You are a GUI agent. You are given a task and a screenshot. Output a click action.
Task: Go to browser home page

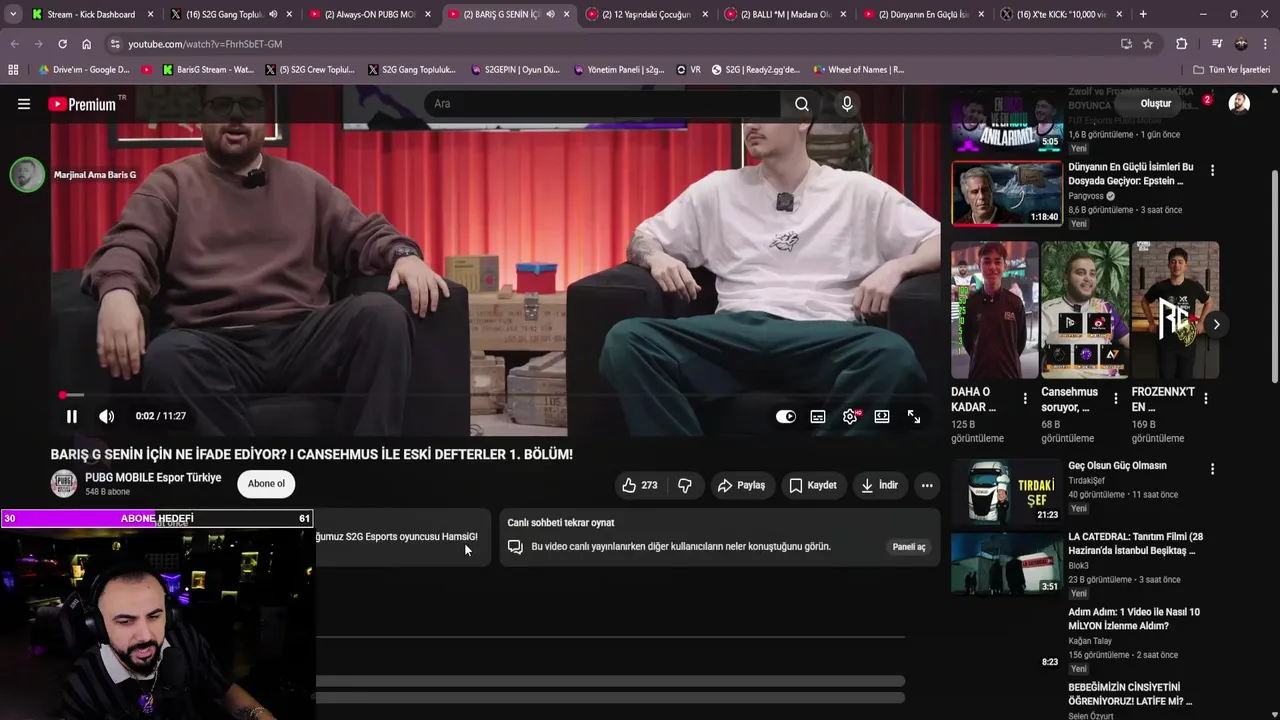[86, 44]
